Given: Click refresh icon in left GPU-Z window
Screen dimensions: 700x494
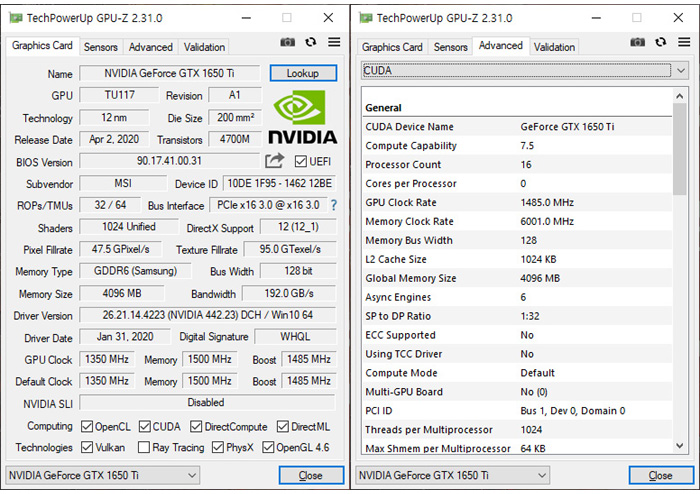Looking at the screenshot, I should pos(311,42).
